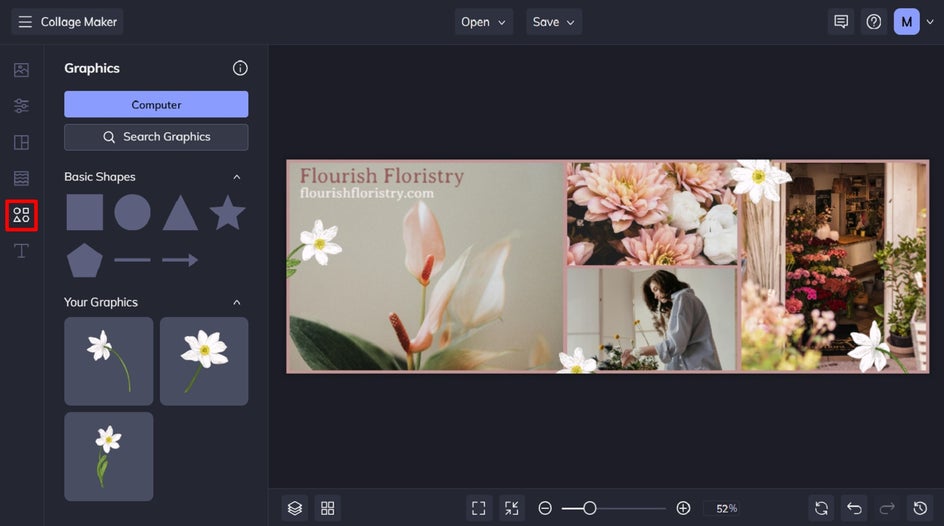Click the M profile avatar

coord(907,22)
